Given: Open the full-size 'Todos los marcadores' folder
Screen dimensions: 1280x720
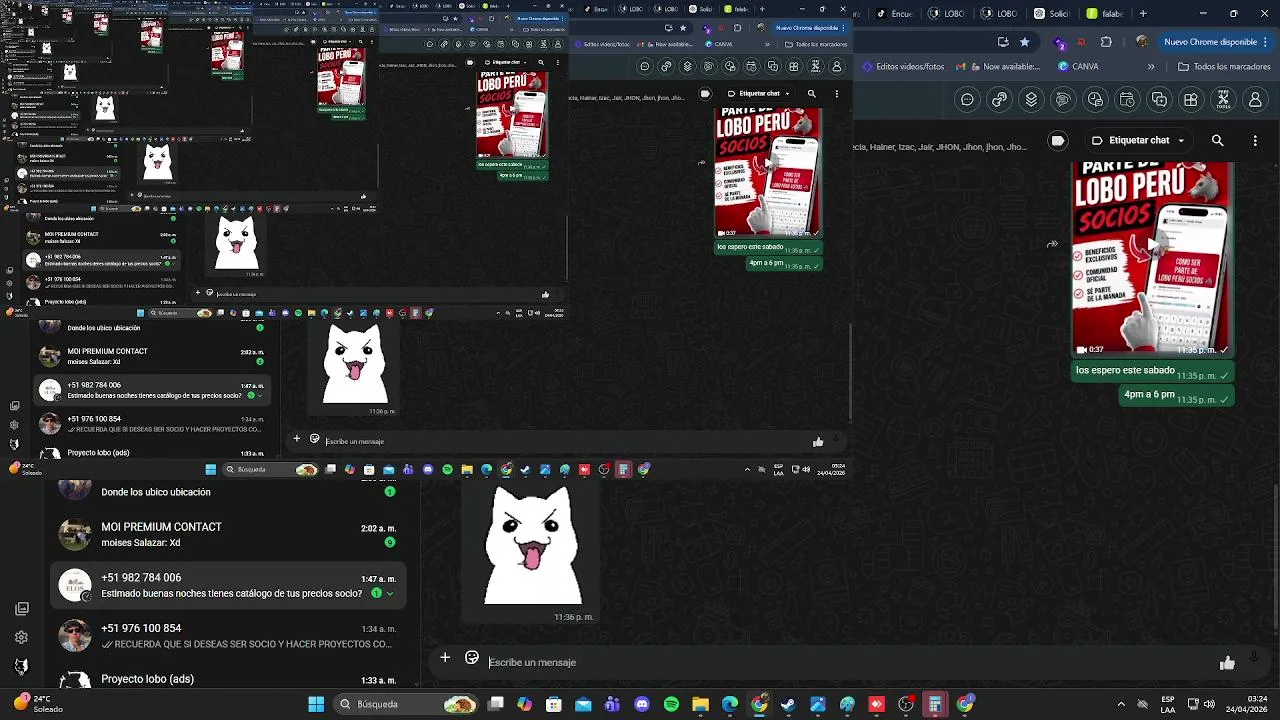Looking at the screenshot, I should [x=1224, y=67].
